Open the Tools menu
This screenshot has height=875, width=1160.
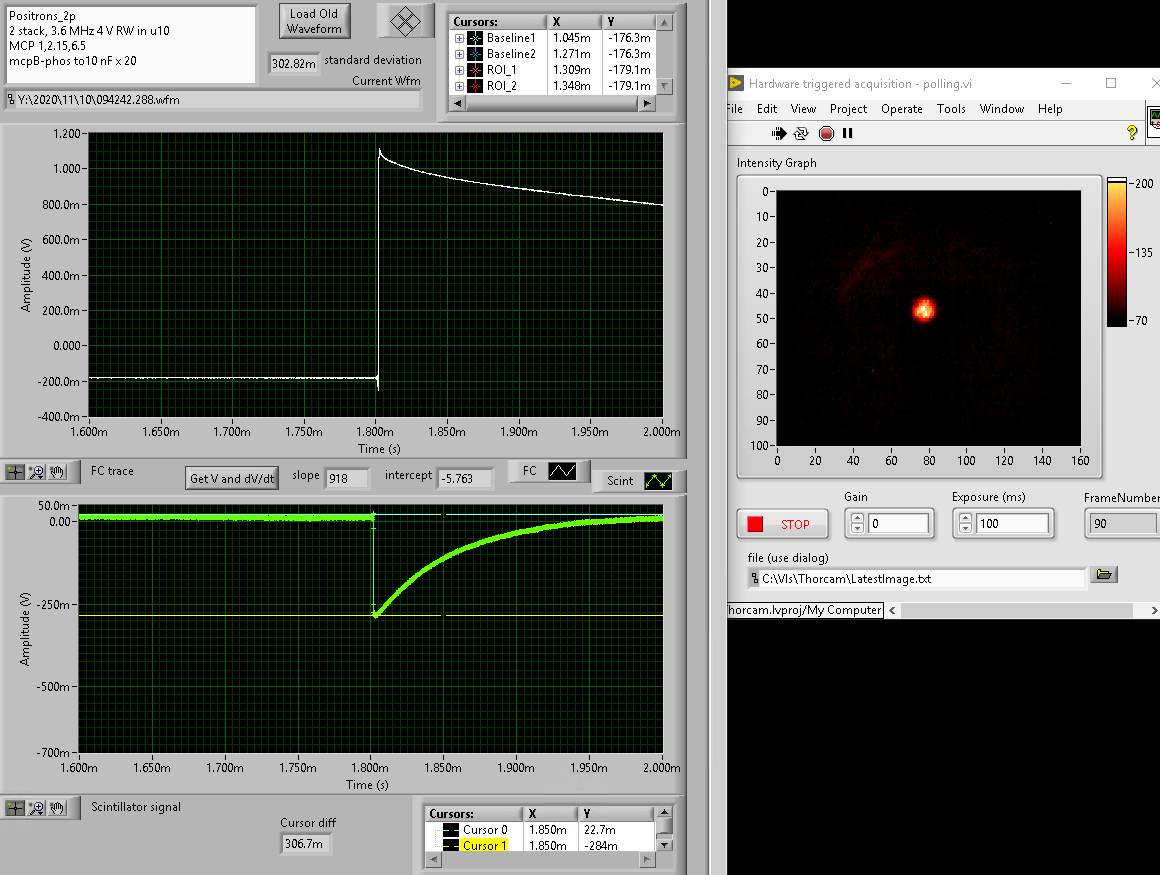951,109
